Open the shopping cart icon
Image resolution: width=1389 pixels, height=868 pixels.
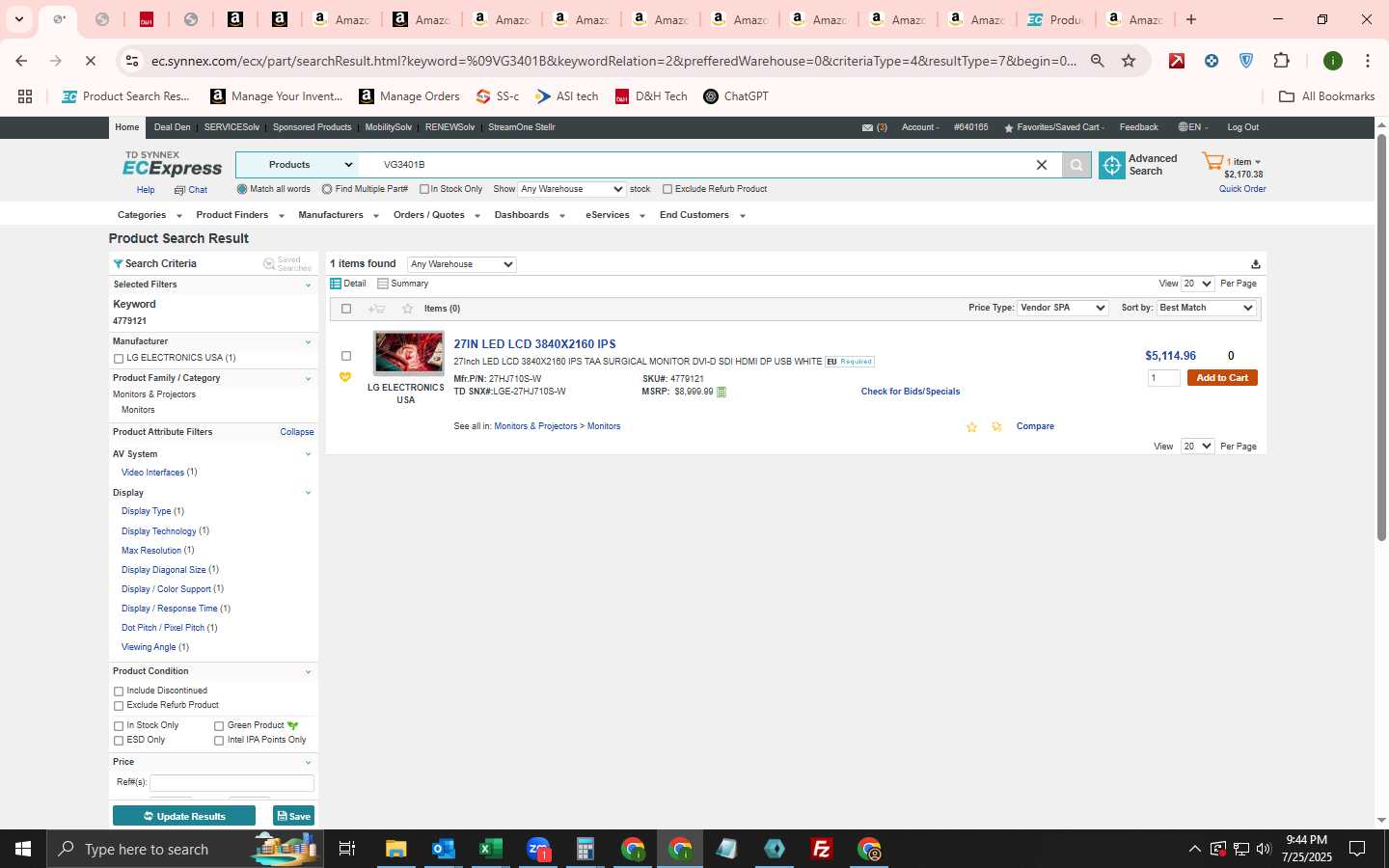1212,161
